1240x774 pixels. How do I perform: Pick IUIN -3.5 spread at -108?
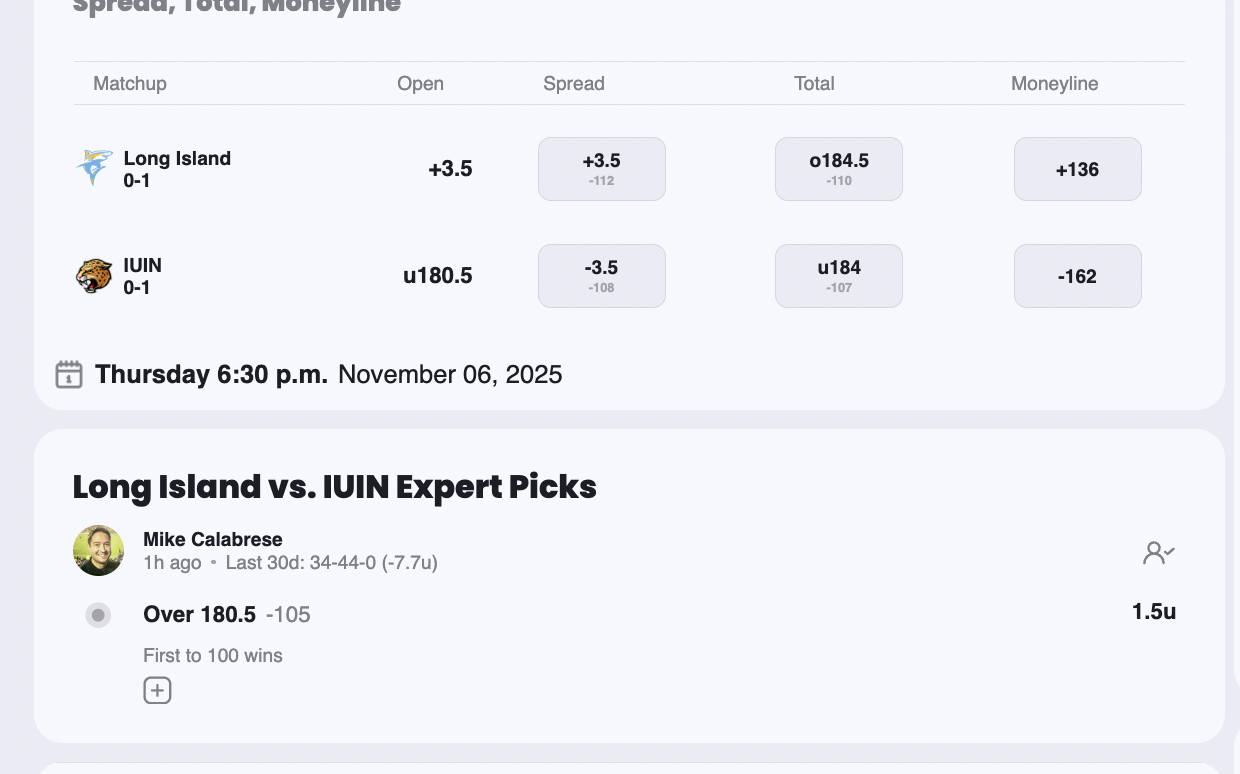click(602, 276)
